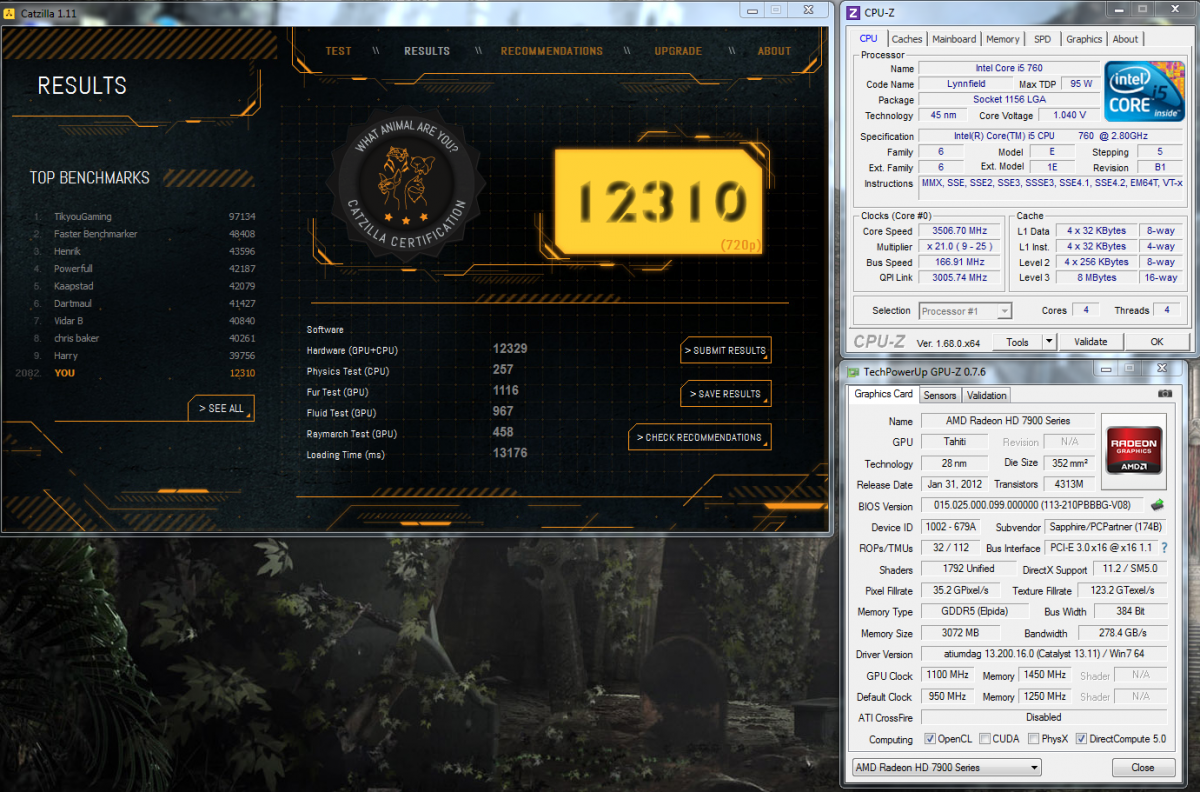Click the Tools button in CPU-Z
The height and width of the screenshot is (792, 1200).
pos(1017,342)
